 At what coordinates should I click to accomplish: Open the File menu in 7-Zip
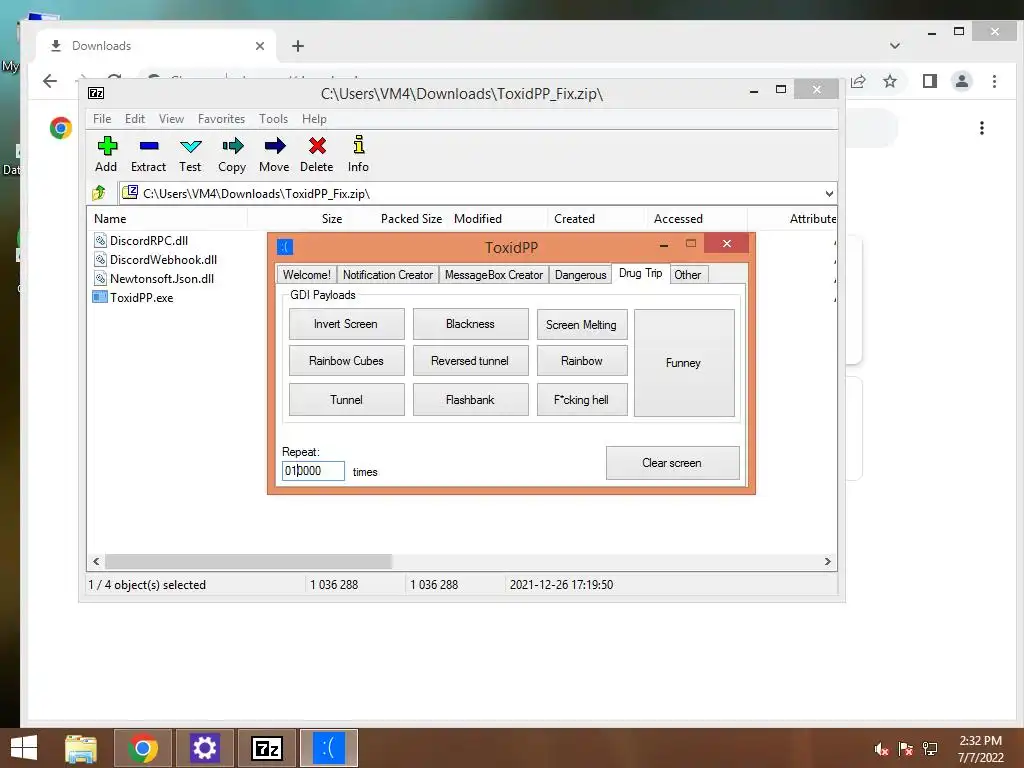pos(102,118)
